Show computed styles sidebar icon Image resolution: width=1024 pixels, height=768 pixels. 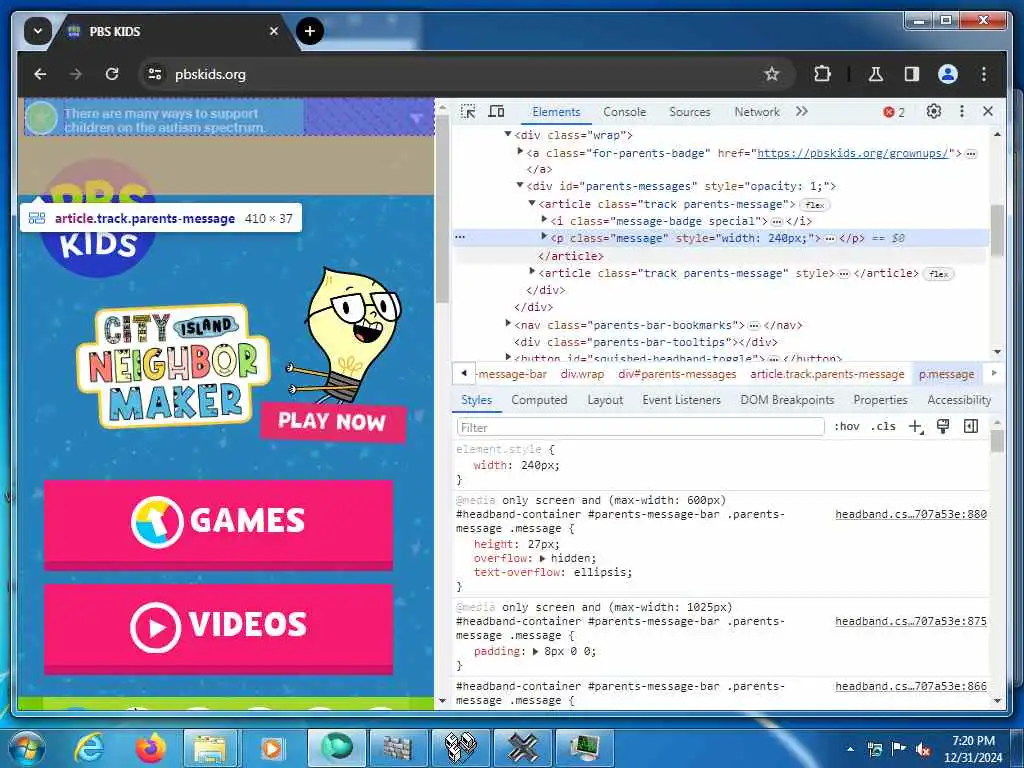pyautogui.click(x=971, y=426)
